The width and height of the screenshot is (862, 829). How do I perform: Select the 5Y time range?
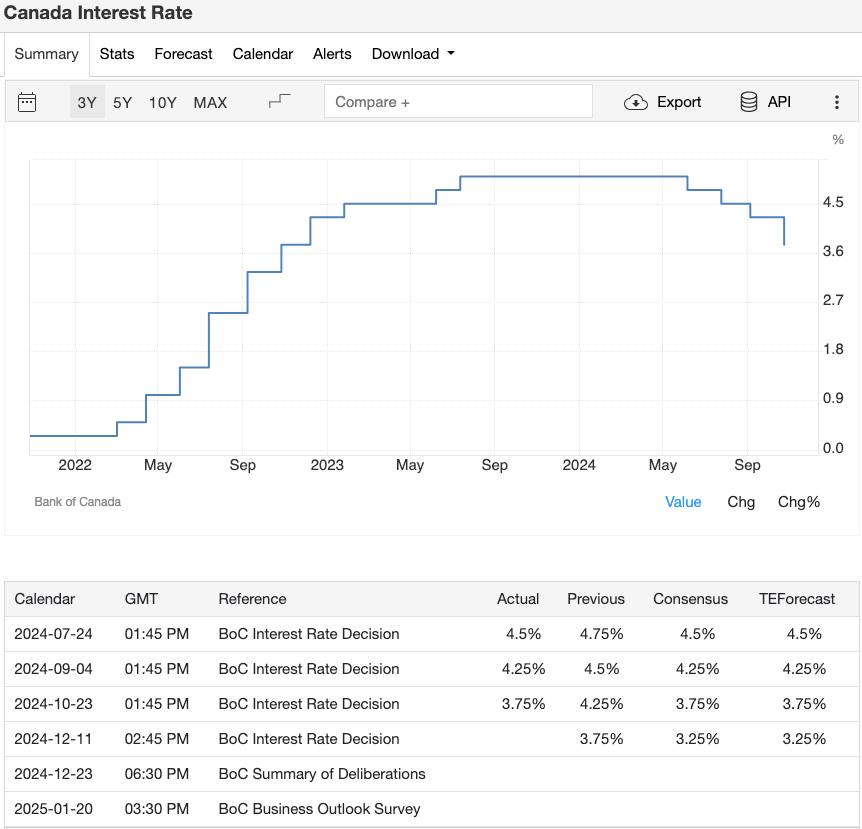pyautogui.click(x=122, y=101)
